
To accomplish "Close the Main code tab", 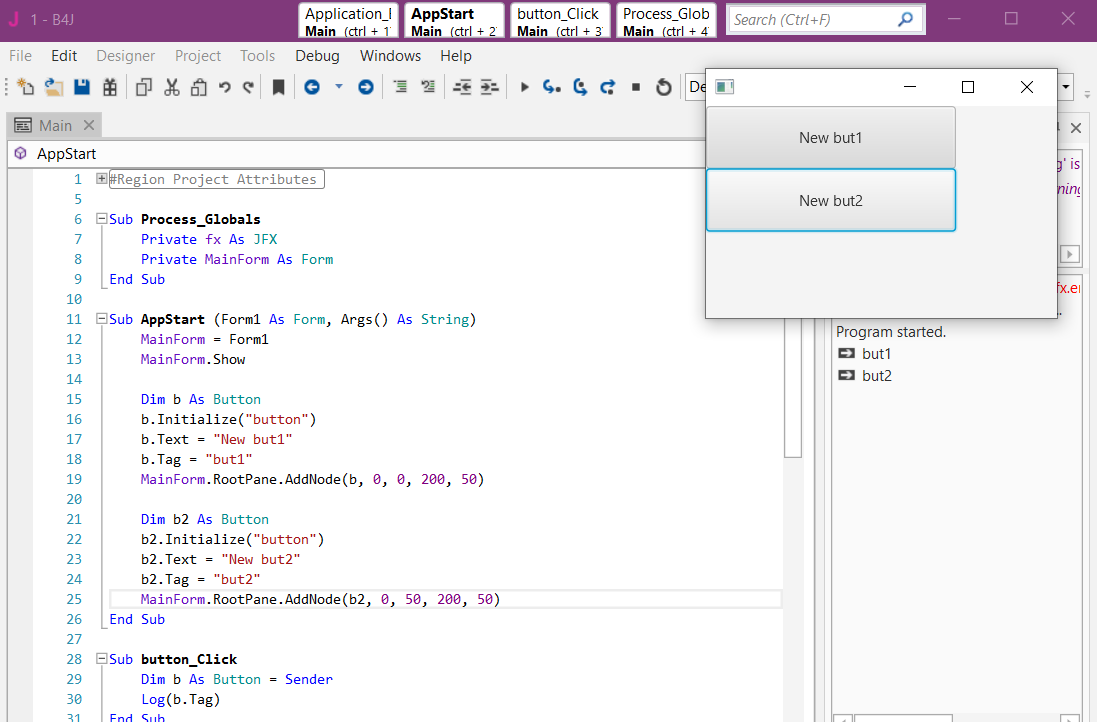I will click(88, 125).
